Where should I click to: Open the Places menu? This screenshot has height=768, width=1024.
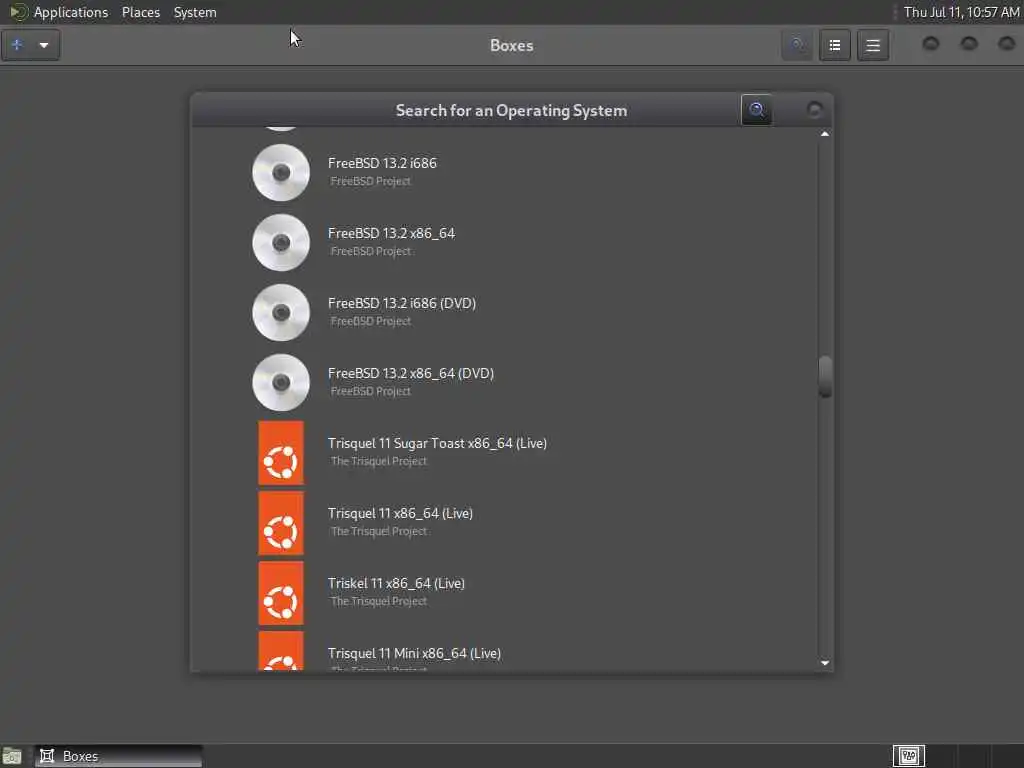pyautogui.click(x=141, y=12)
